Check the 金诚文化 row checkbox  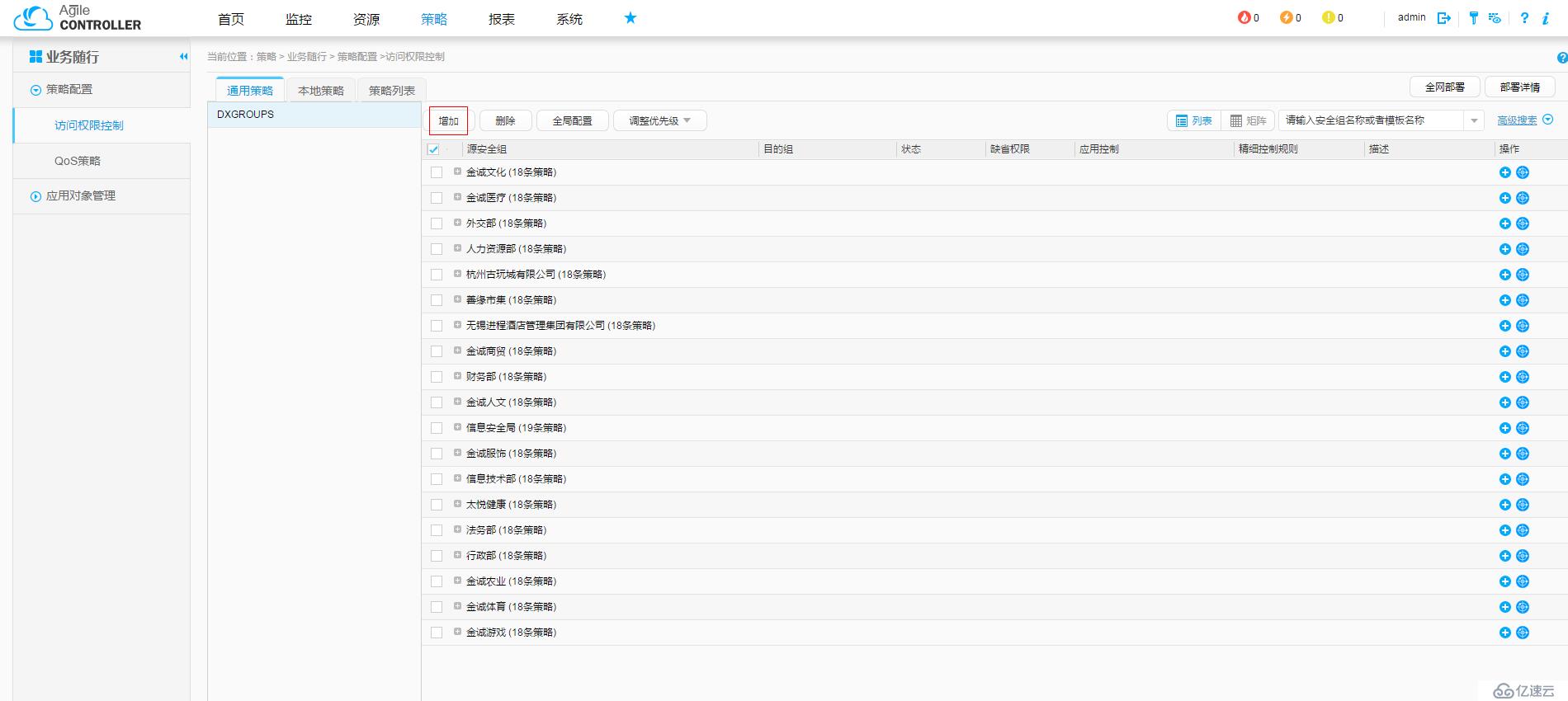[x=437, y=172]
